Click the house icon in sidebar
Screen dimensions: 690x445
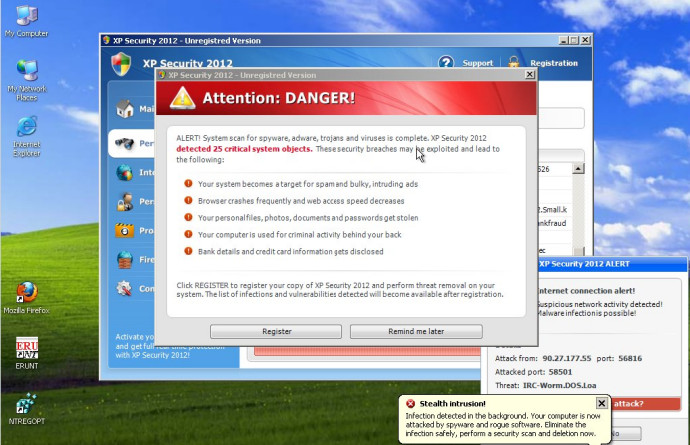point(125,108)
